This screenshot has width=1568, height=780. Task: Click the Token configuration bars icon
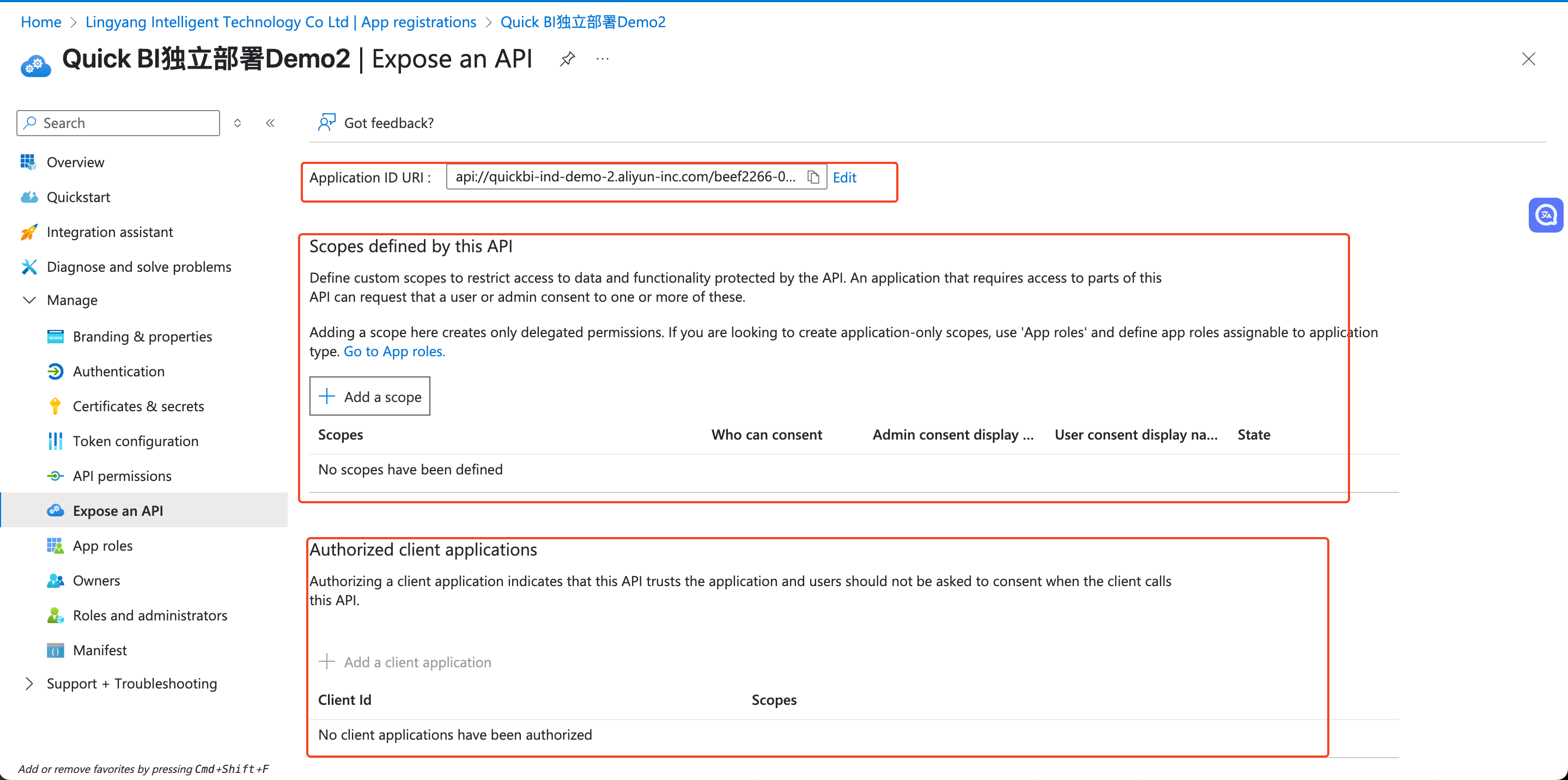(x=55, y=441)
